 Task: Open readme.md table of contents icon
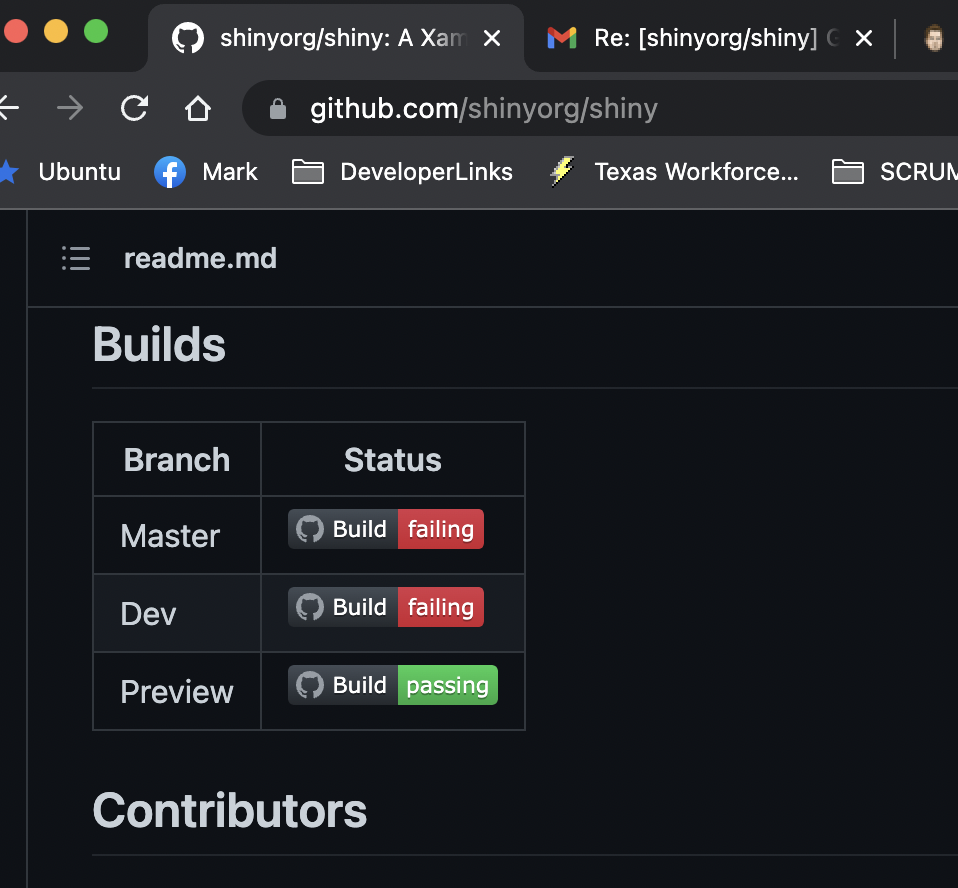point(76,259)
